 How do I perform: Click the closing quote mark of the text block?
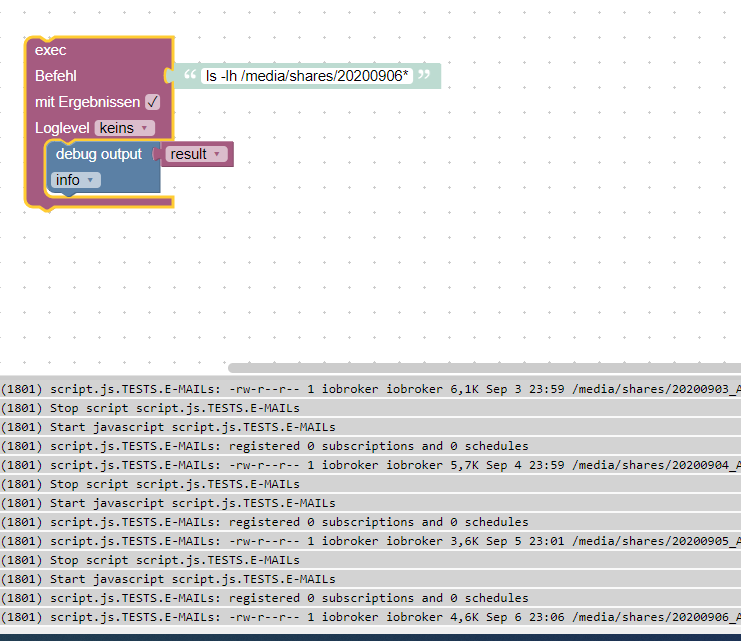point(424,74)
